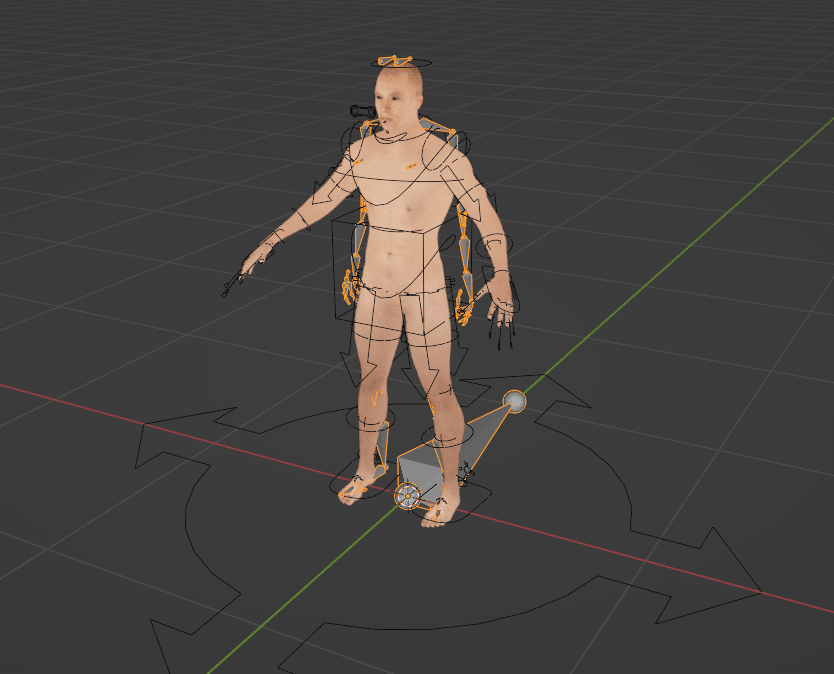The width and height of the screenshot is (834, 674).
Task: Click the orange forearm bone on the right side
Action: tap(465, 253)
